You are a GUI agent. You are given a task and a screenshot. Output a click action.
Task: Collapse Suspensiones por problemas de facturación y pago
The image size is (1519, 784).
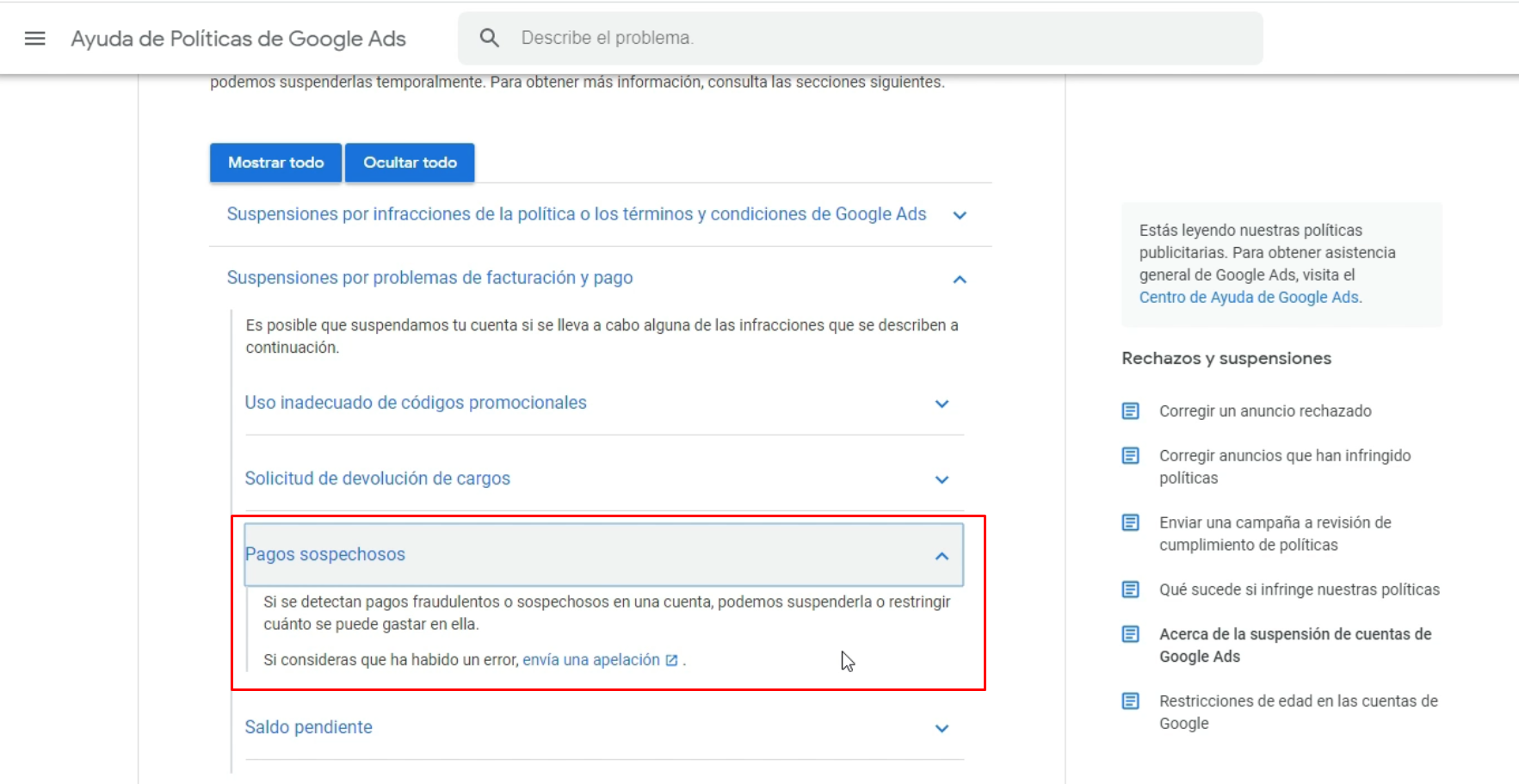(x=429, y=278)
